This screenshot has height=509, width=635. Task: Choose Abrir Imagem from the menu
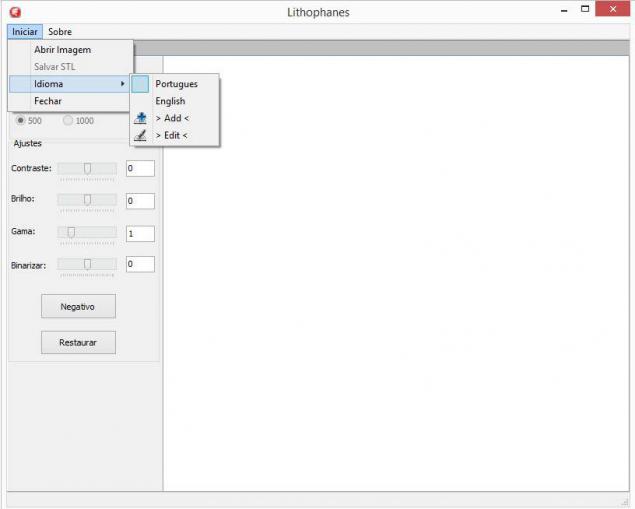(x=70, y=50)
